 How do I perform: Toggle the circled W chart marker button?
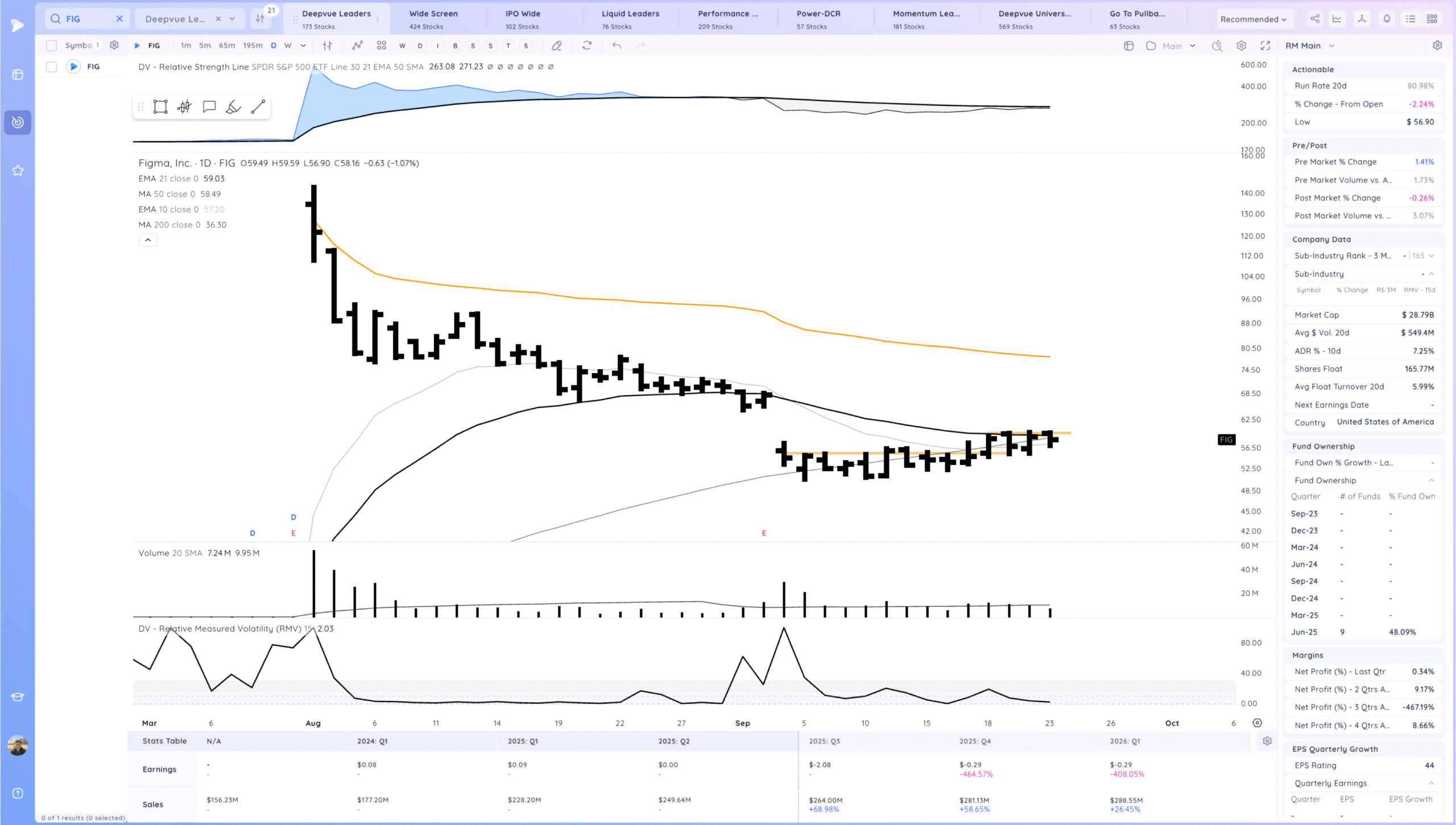point(402,46)
